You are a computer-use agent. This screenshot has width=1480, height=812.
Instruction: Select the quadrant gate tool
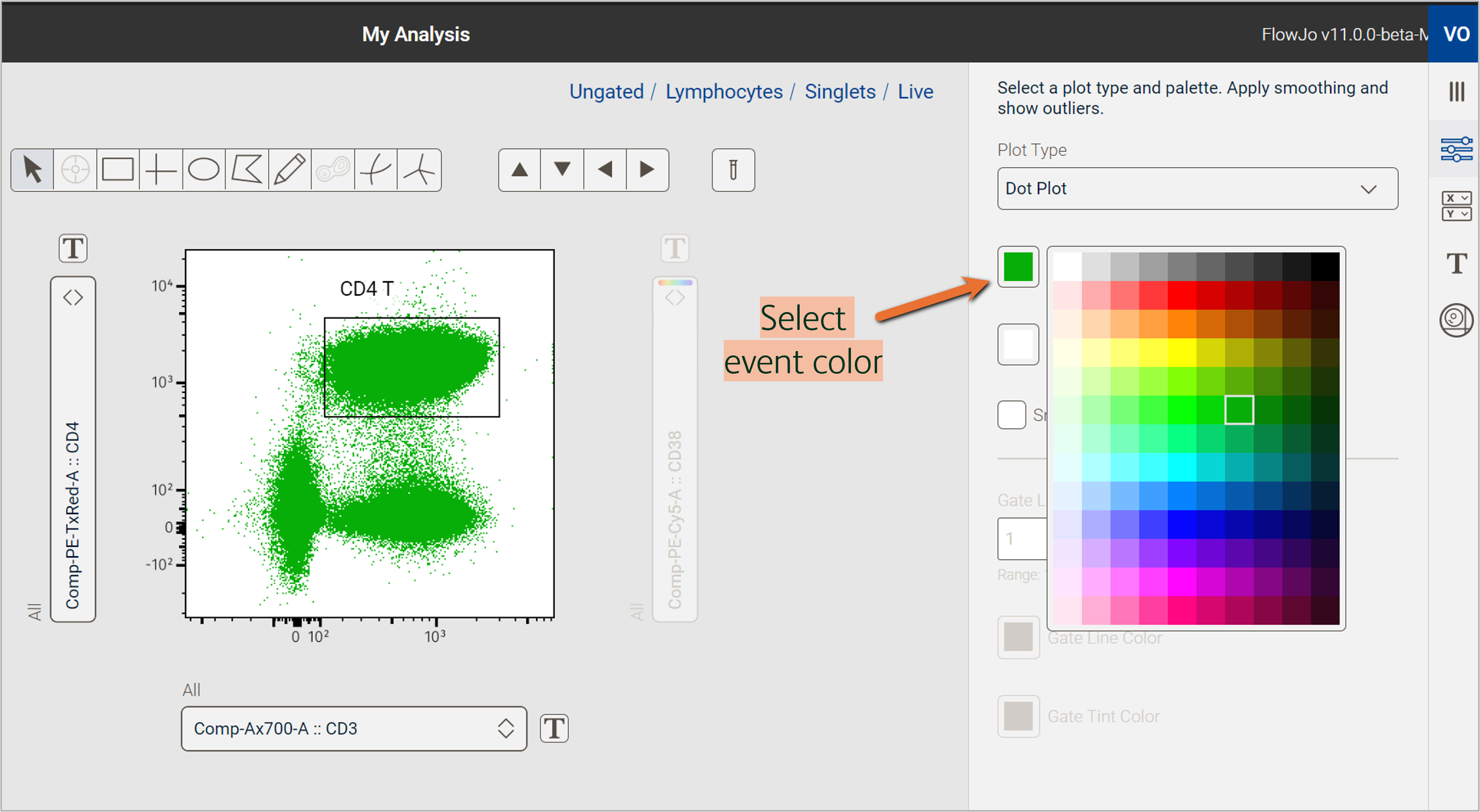pos(160,170)
